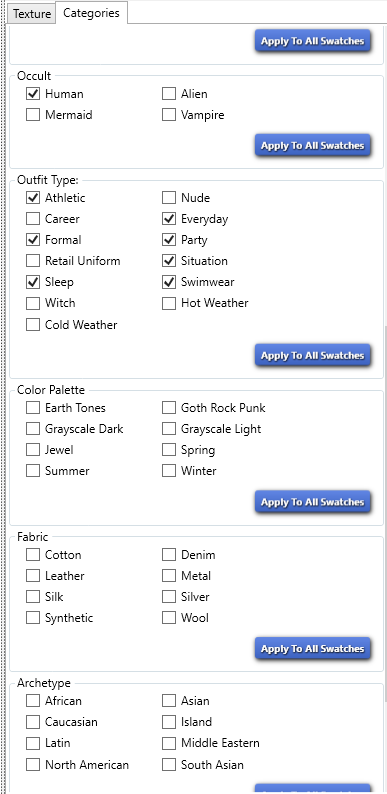Image resolution: width=387 pixels, height=794 pixels.
Task: Select the Categories tab
Action: 91,13
